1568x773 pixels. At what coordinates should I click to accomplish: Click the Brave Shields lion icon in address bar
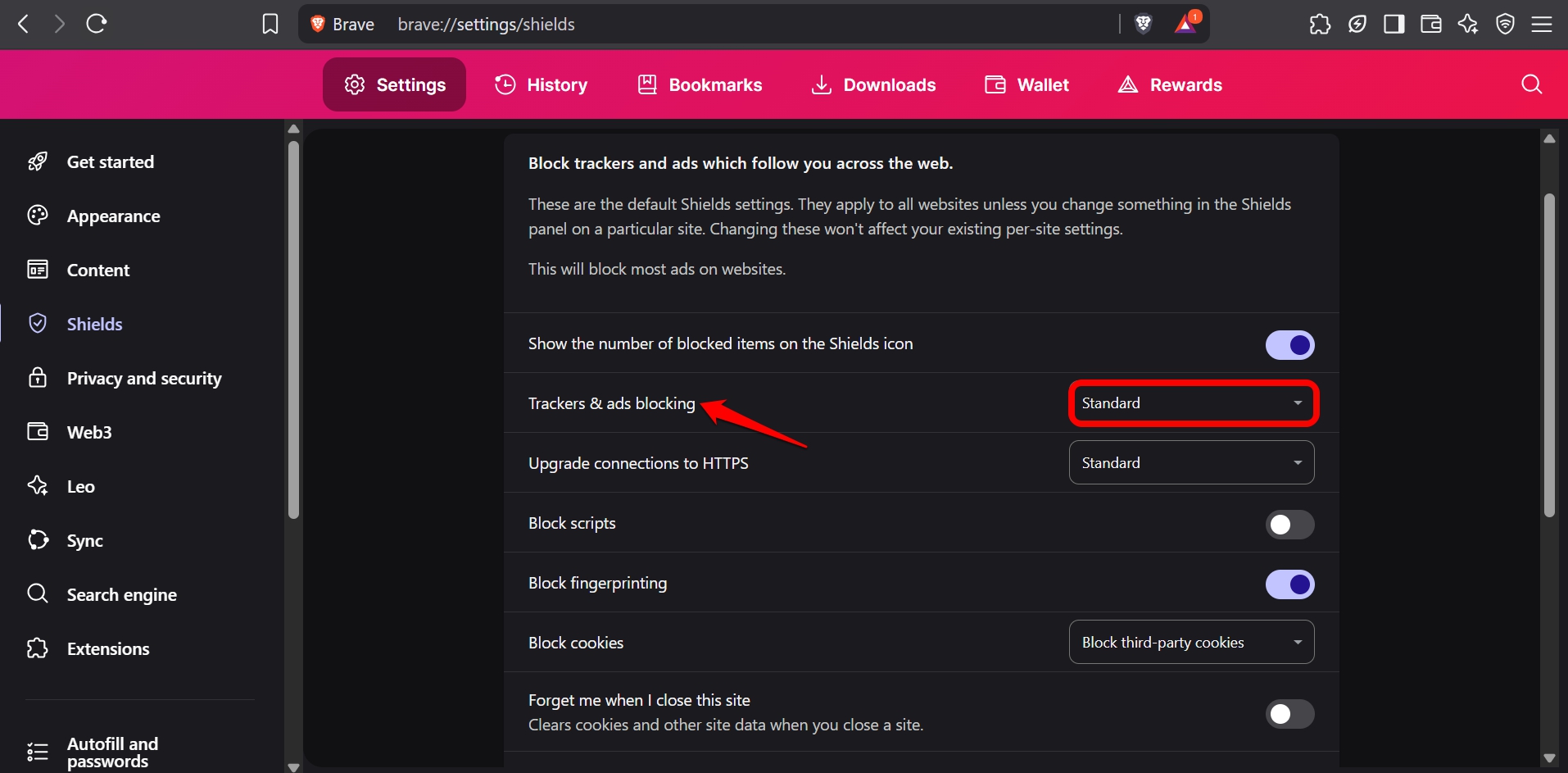point(1144,24)
